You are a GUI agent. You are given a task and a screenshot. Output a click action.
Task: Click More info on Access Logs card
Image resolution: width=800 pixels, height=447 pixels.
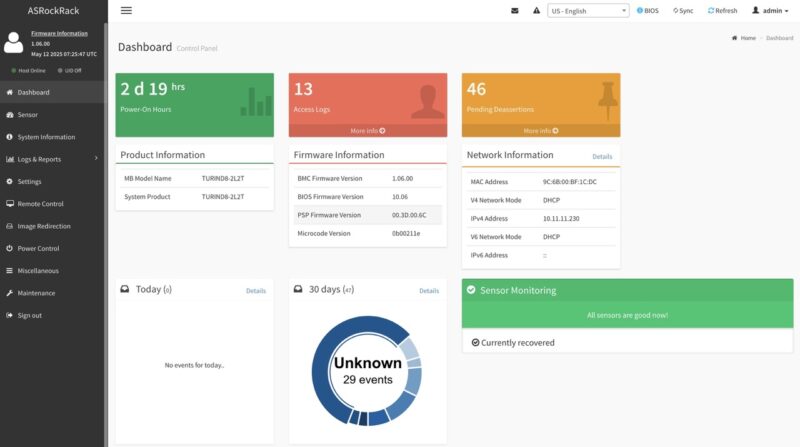[x=368, y=131]
